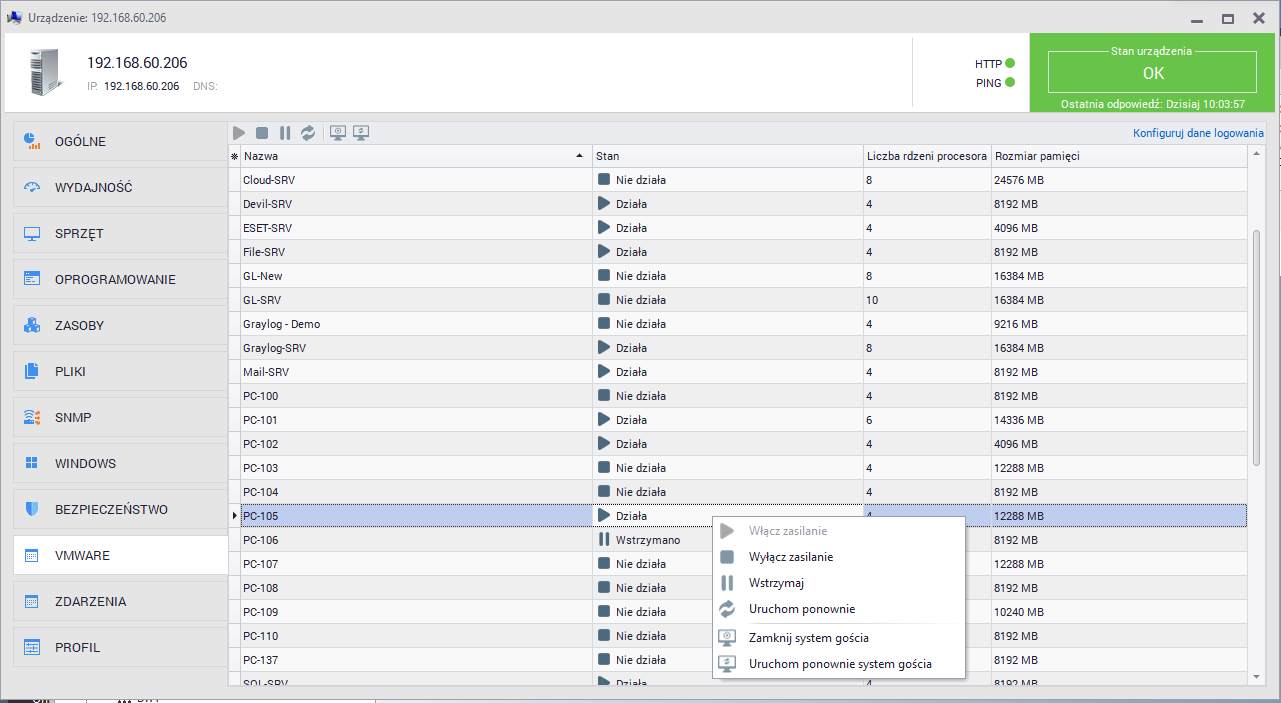This screenshot has width=1281, height=703.
Task: Select 'Zamknij system gościa' menu entry
Action: tap(808, 638)
